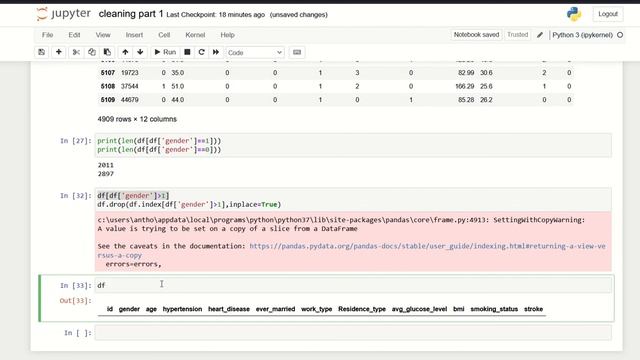Click the 'Residence_type' column header

click(x=362, y=309)
